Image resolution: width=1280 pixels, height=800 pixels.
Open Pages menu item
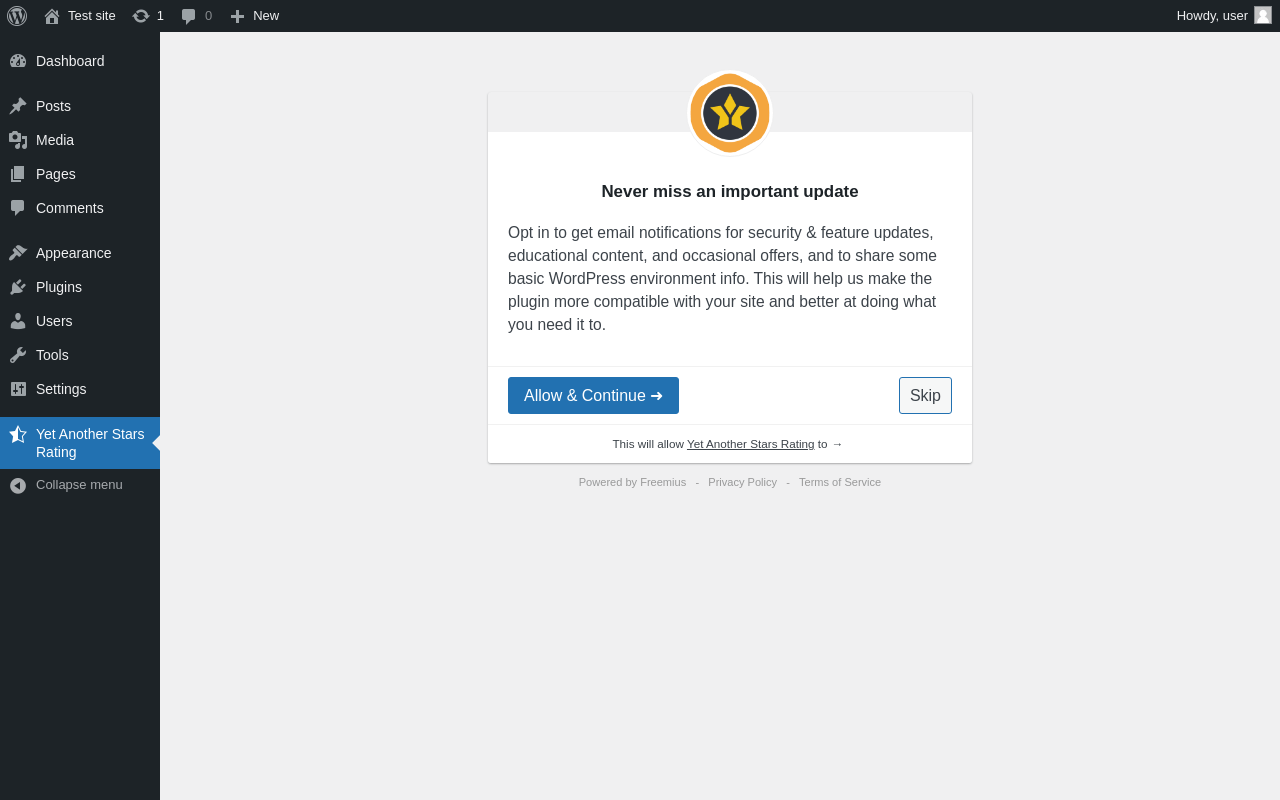coord(80,174)
